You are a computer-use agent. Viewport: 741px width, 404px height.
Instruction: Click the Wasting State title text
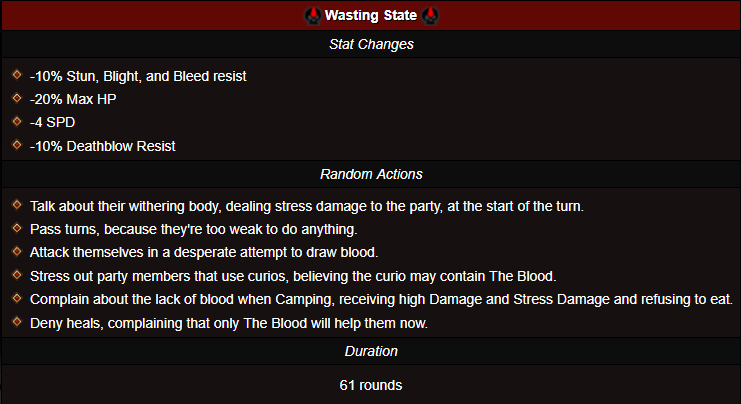point(370,16)
